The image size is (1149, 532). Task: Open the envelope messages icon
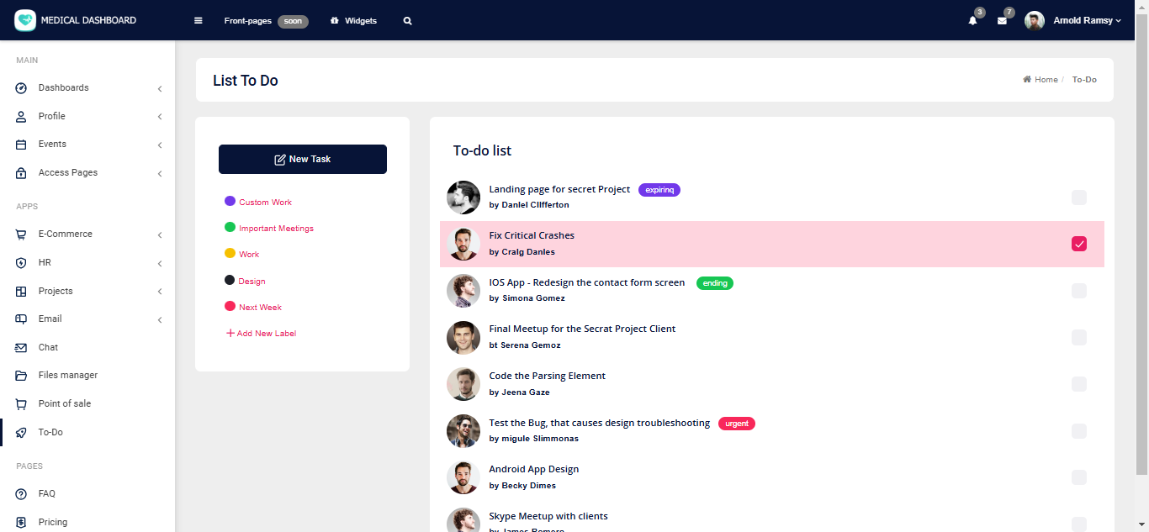click(1001, 21)
